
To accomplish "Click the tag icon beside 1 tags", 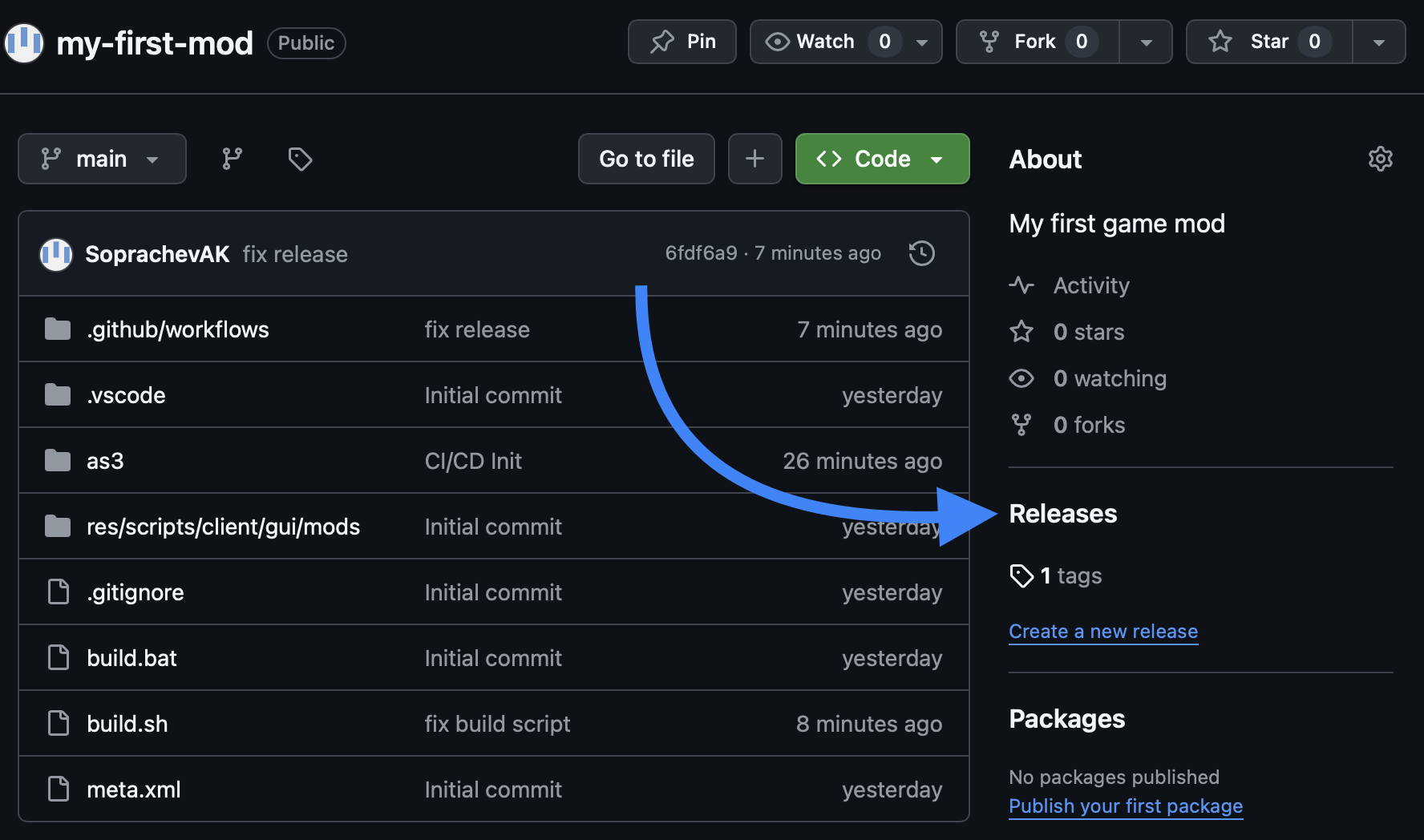I will tap(1021, 575).
